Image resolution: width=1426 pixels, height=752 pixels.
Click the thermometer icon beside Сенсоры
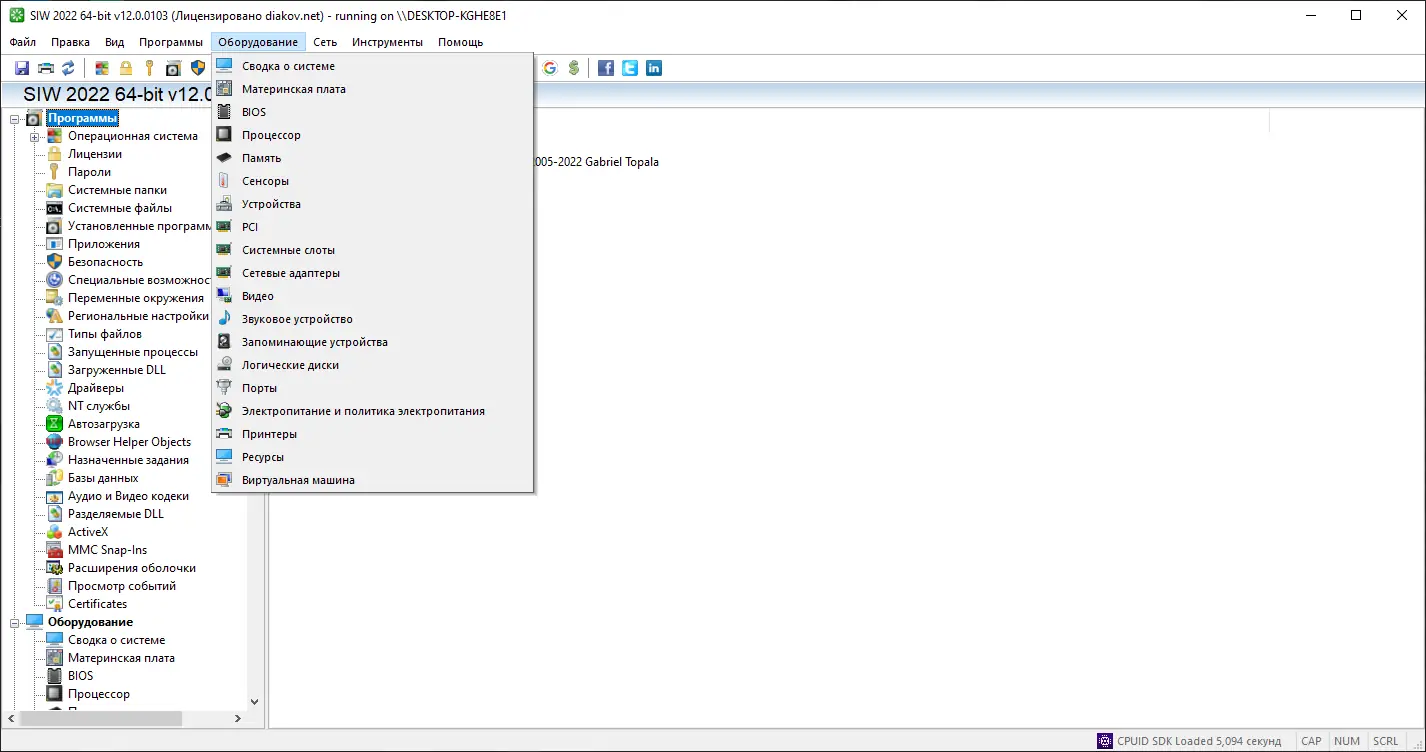click(224, 181)
